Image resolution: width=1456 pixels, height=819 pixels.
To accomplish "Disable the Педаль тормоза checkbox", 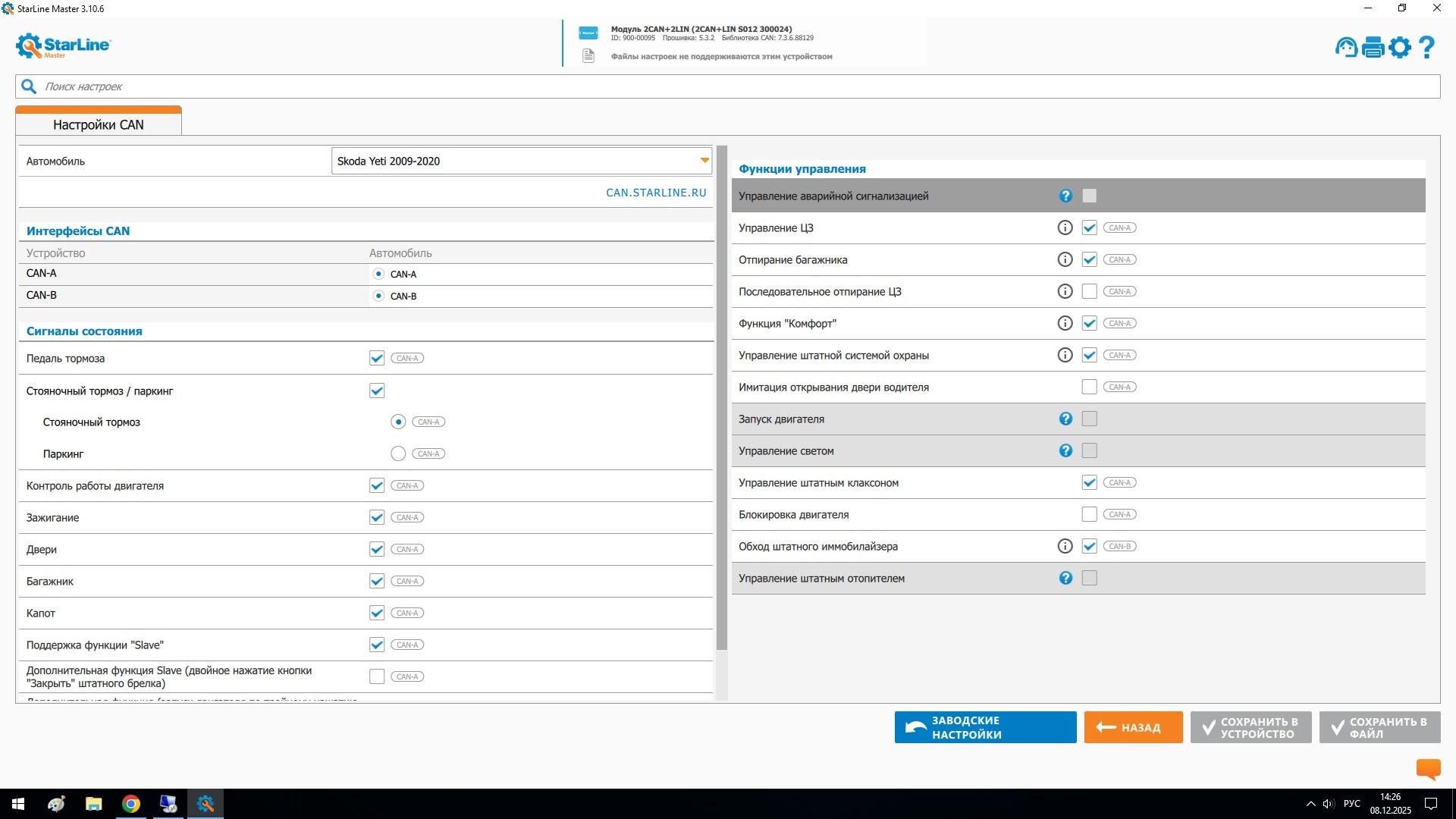I will point(377,358).
